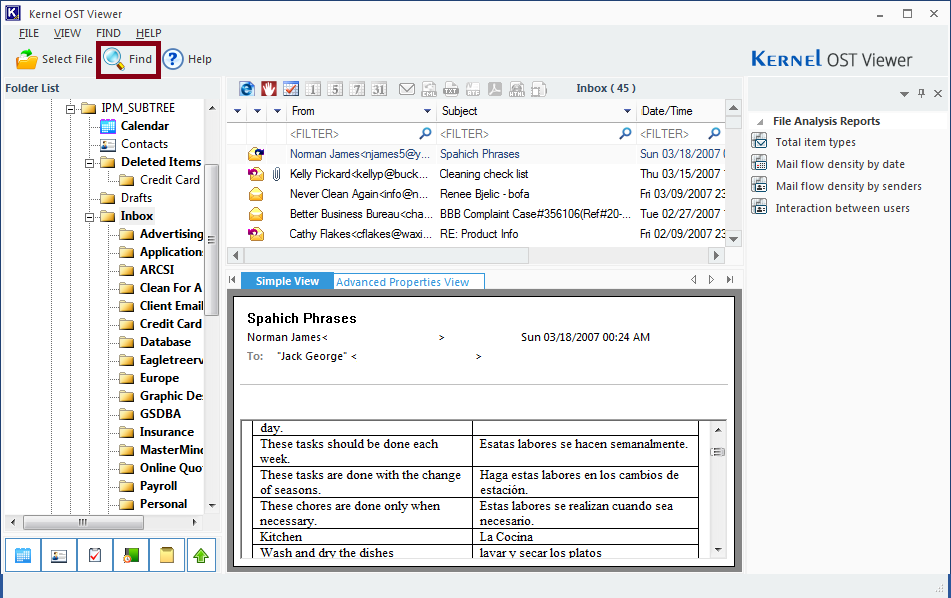Image resolution: width=951 pixels, height=598 pixels.
Task: Collapse the Deleted Items tree node
Action: [89, 163]
